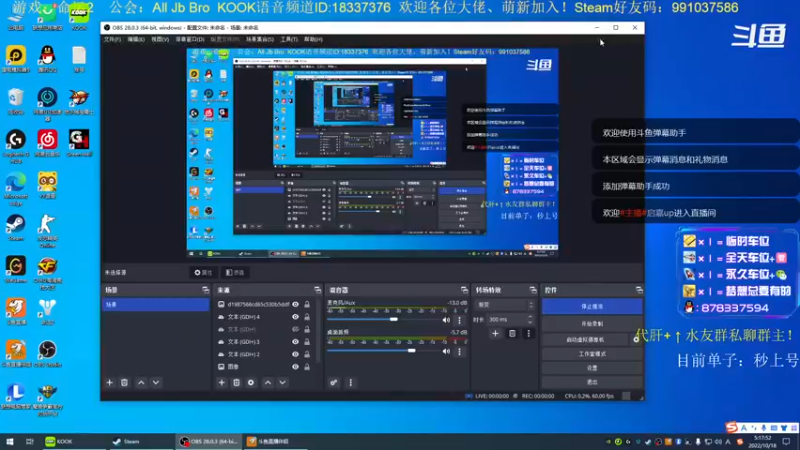Select the highlighted 场景 scene entry

click(156, 305)
